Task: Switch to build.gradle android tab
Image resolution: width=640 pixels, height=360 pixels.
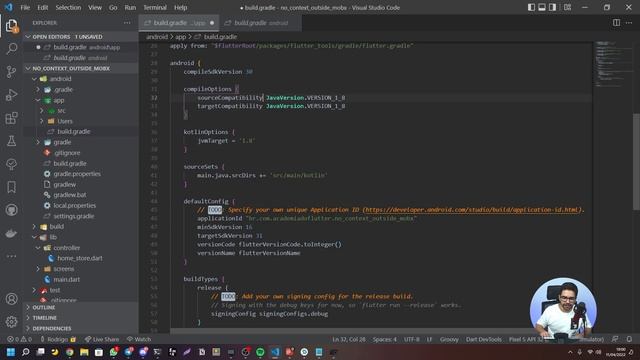Action: pos(260,23)
